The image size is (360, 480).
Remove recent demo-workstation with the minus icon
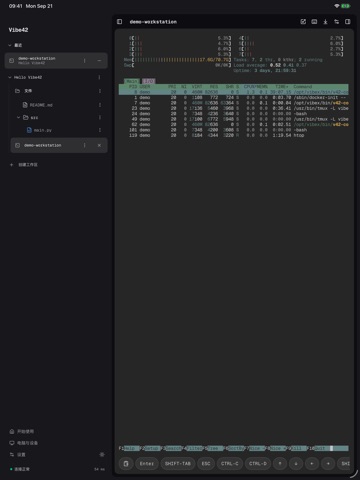99,61
